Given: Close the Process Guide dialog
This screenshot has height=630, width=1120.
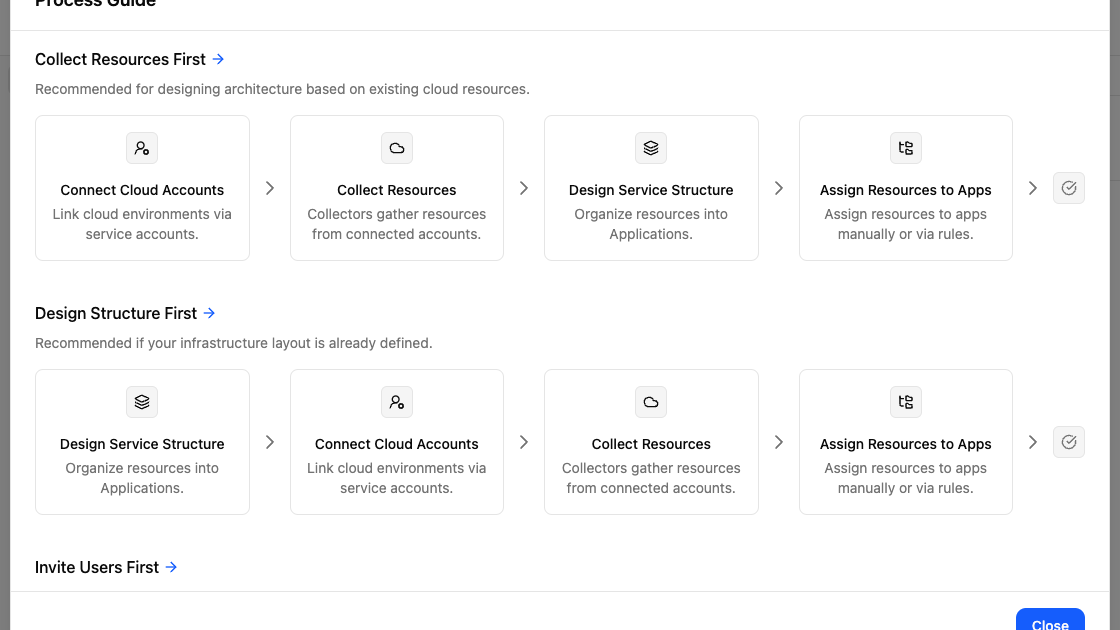Looking at the screenshot, I should click(1050, 622).
